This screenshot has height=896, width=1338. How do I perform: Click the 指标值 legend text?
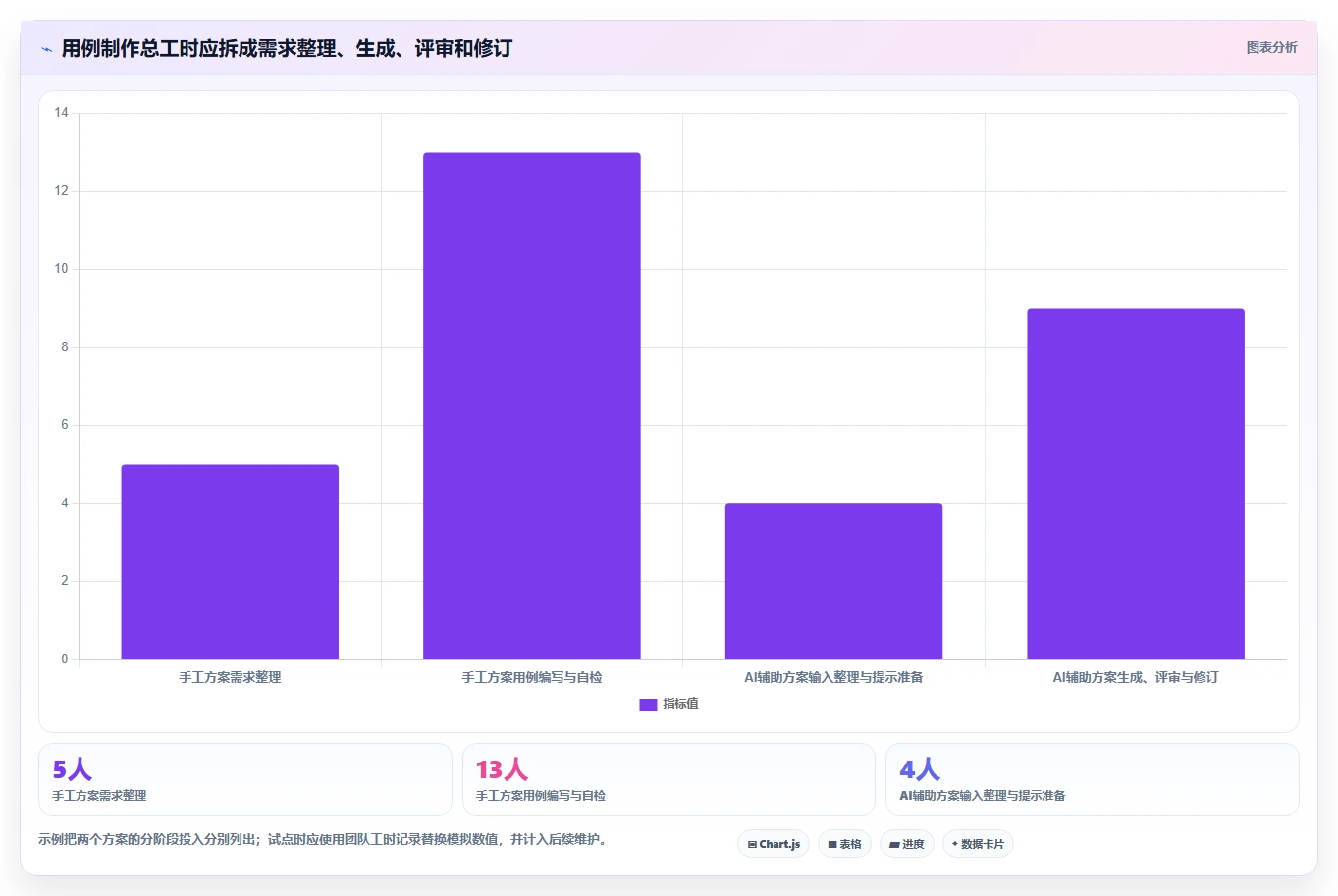click(680, 704)
